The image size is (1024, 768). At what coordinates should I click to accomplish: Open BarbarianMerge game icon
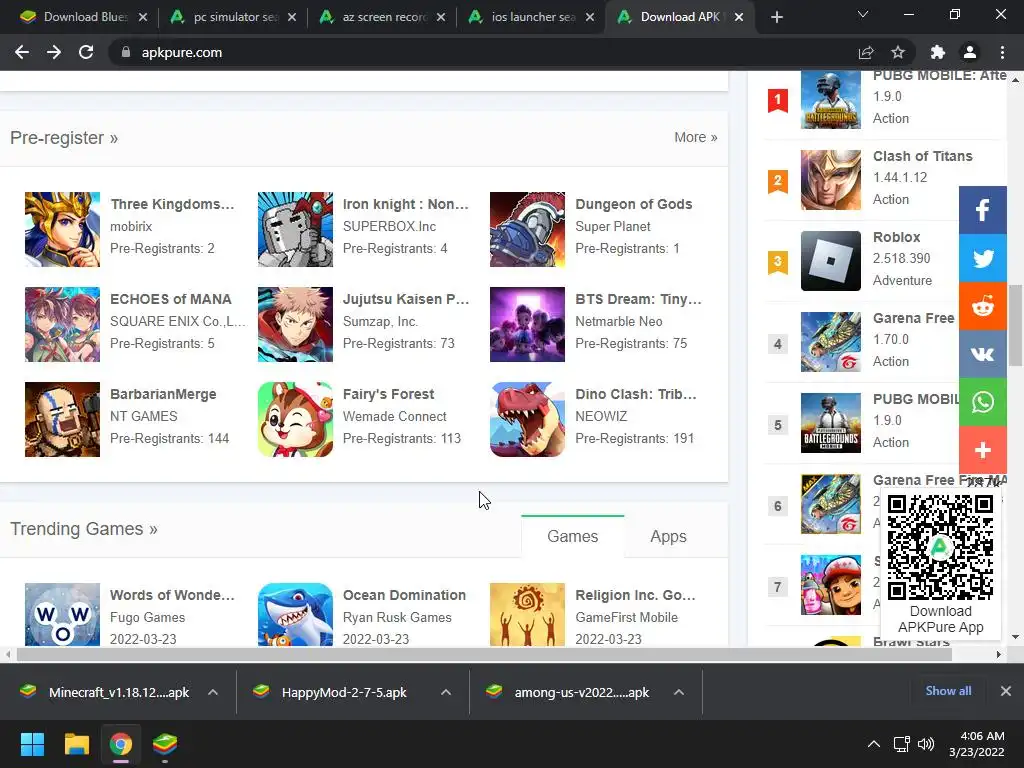[63, 419]
